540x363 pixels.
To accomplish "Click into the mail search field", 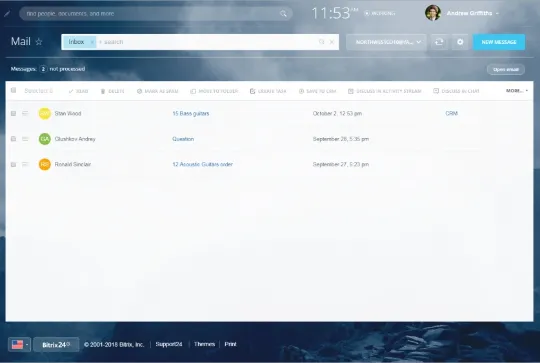I will coord(207,42).
